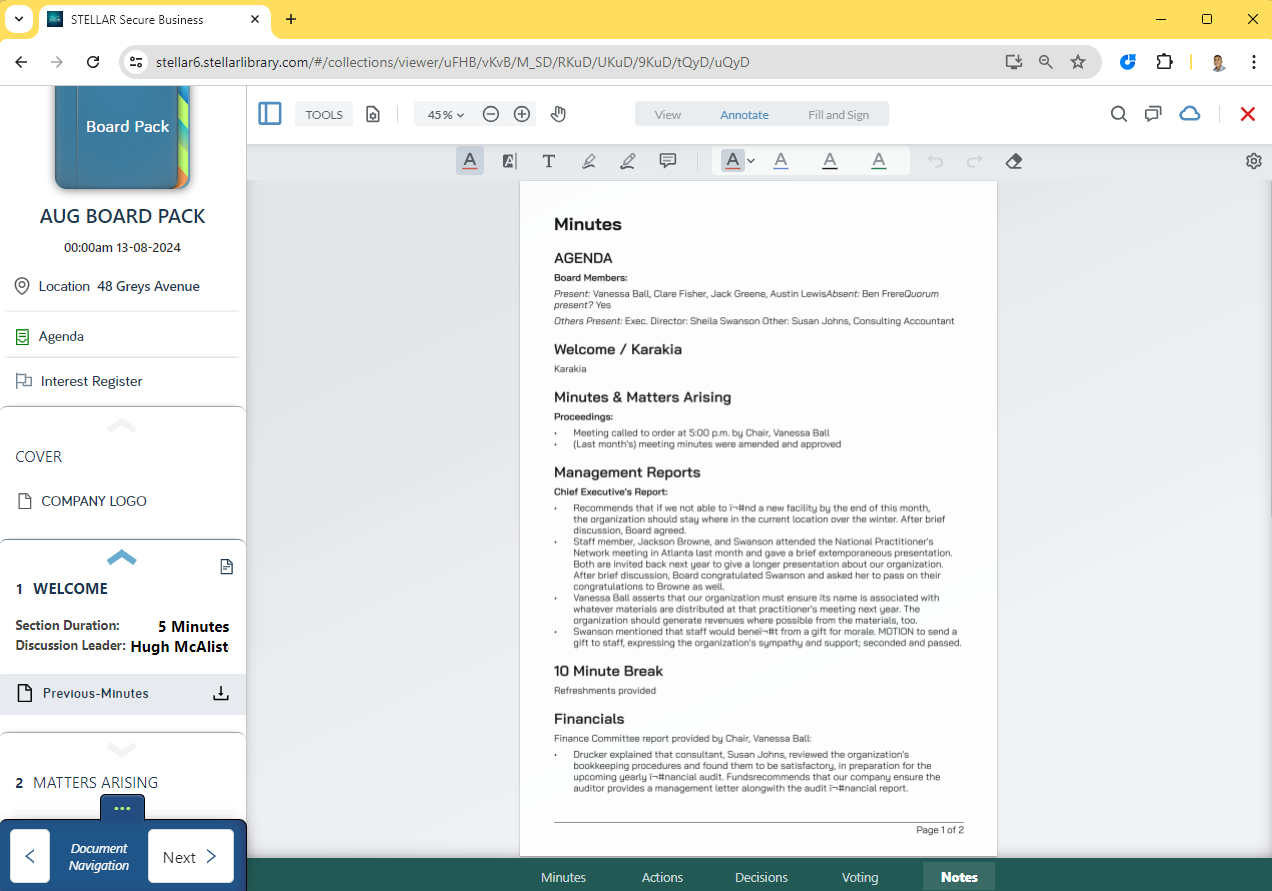Switch to the Fill and Sign mode

coord(838,114)
